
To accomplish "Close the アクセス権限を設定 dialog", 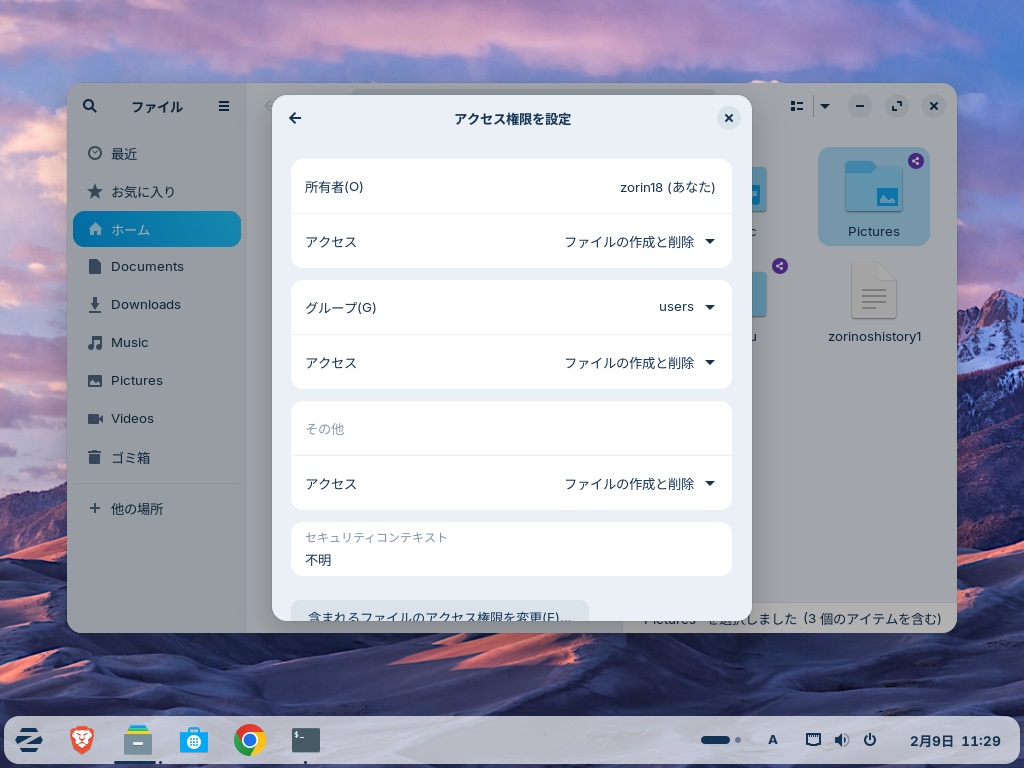I will (729, 118).
